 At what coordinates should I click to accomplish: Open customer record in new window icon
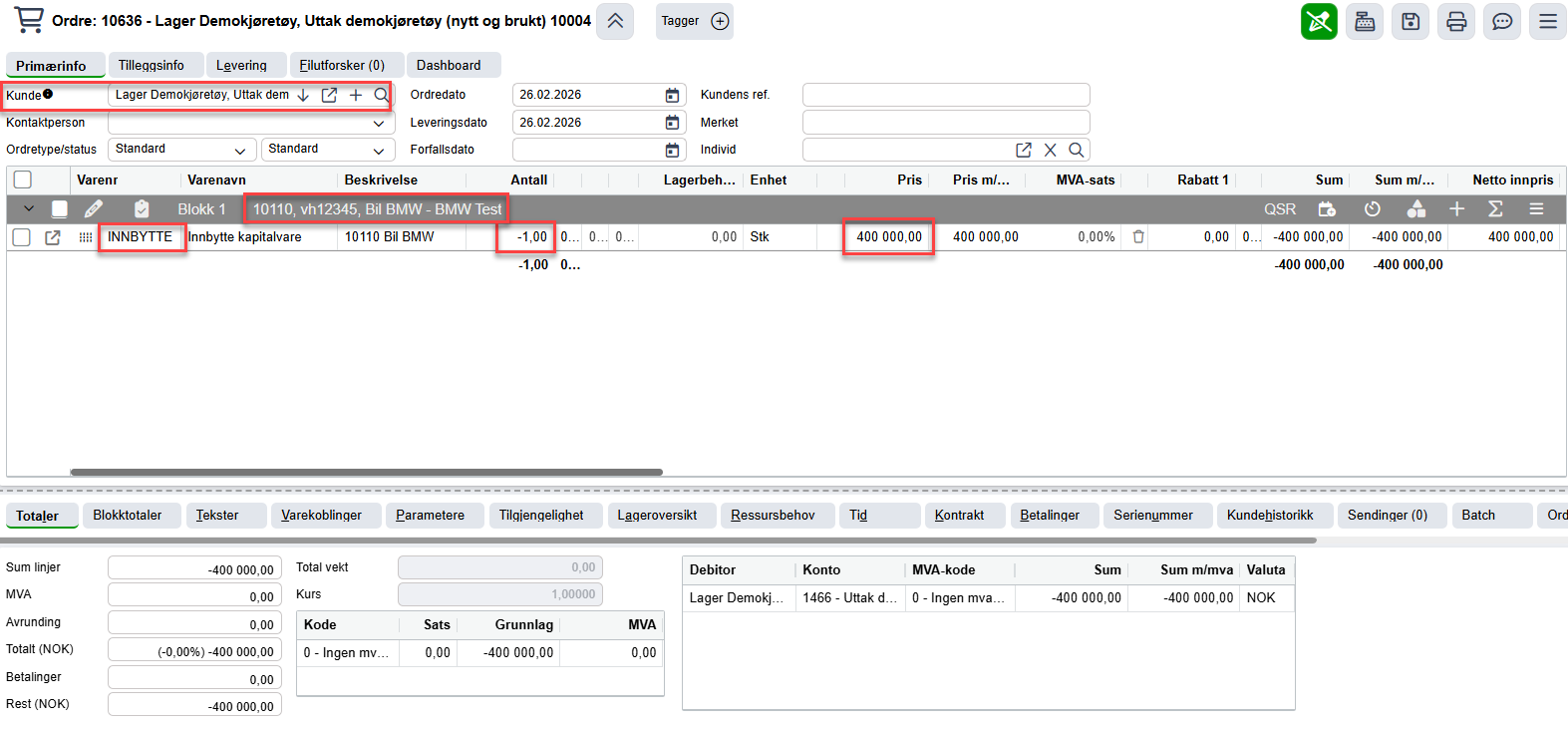[x=329, y=95]
